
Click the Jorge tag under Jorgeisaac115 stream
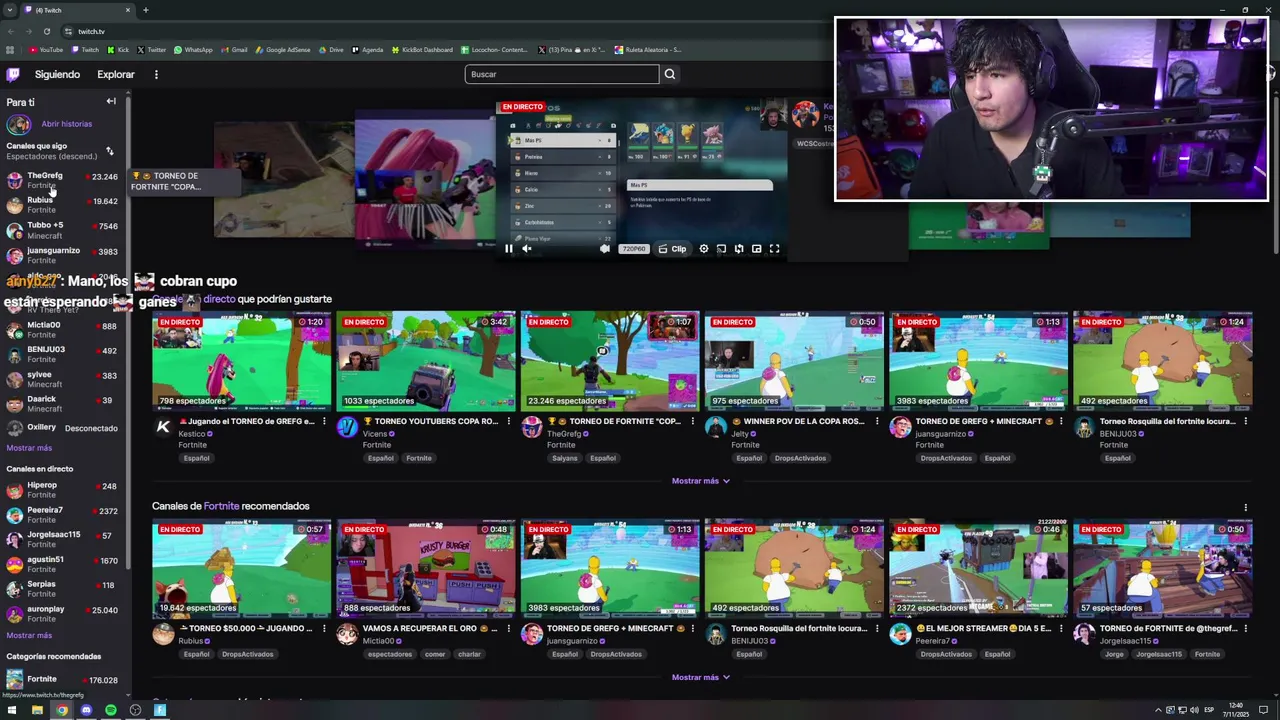(1112, 654)
